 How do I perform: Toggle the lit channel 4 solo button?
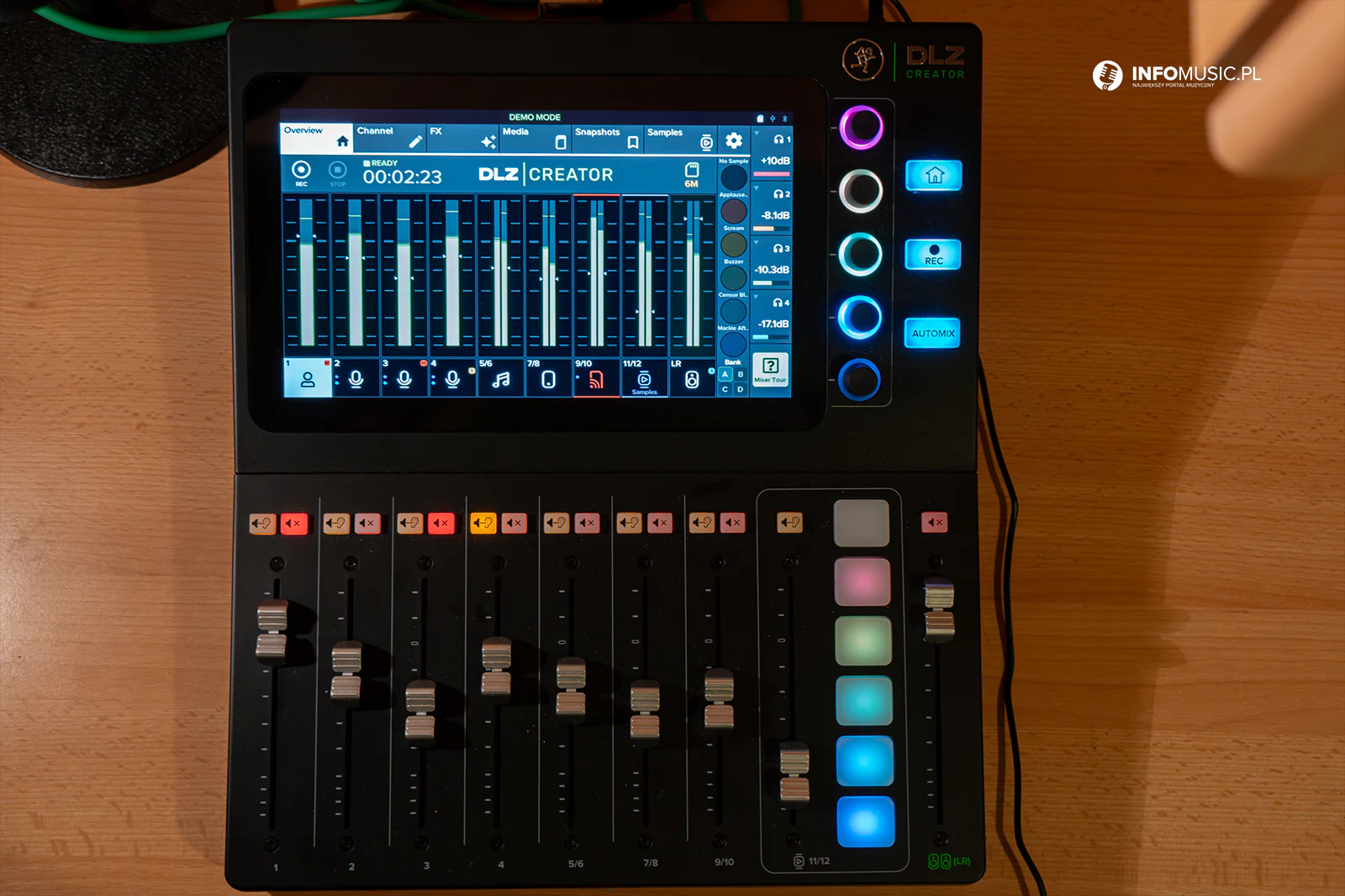[483, 524]
